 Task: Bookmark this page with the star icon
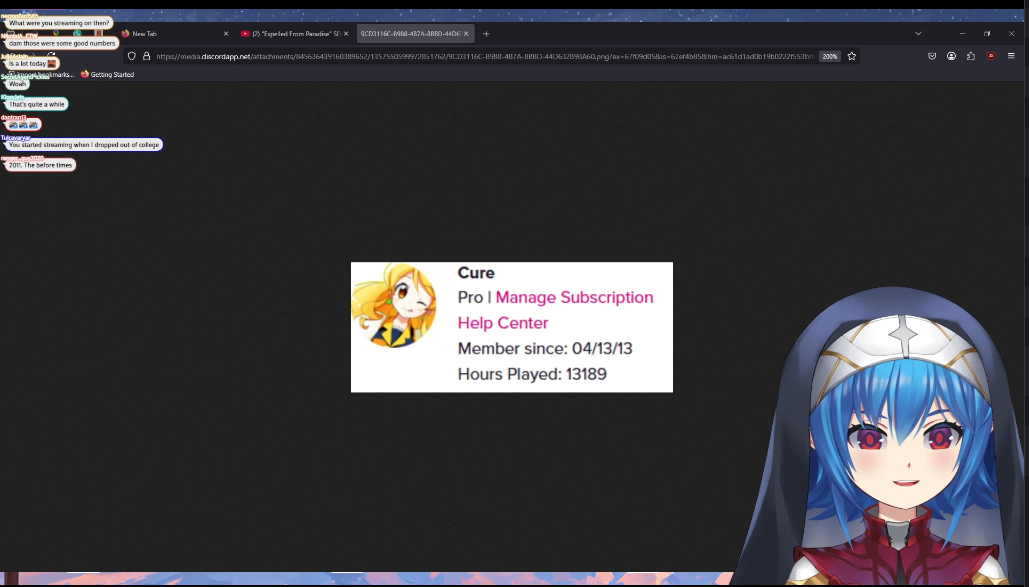click(x=852, y=56)
